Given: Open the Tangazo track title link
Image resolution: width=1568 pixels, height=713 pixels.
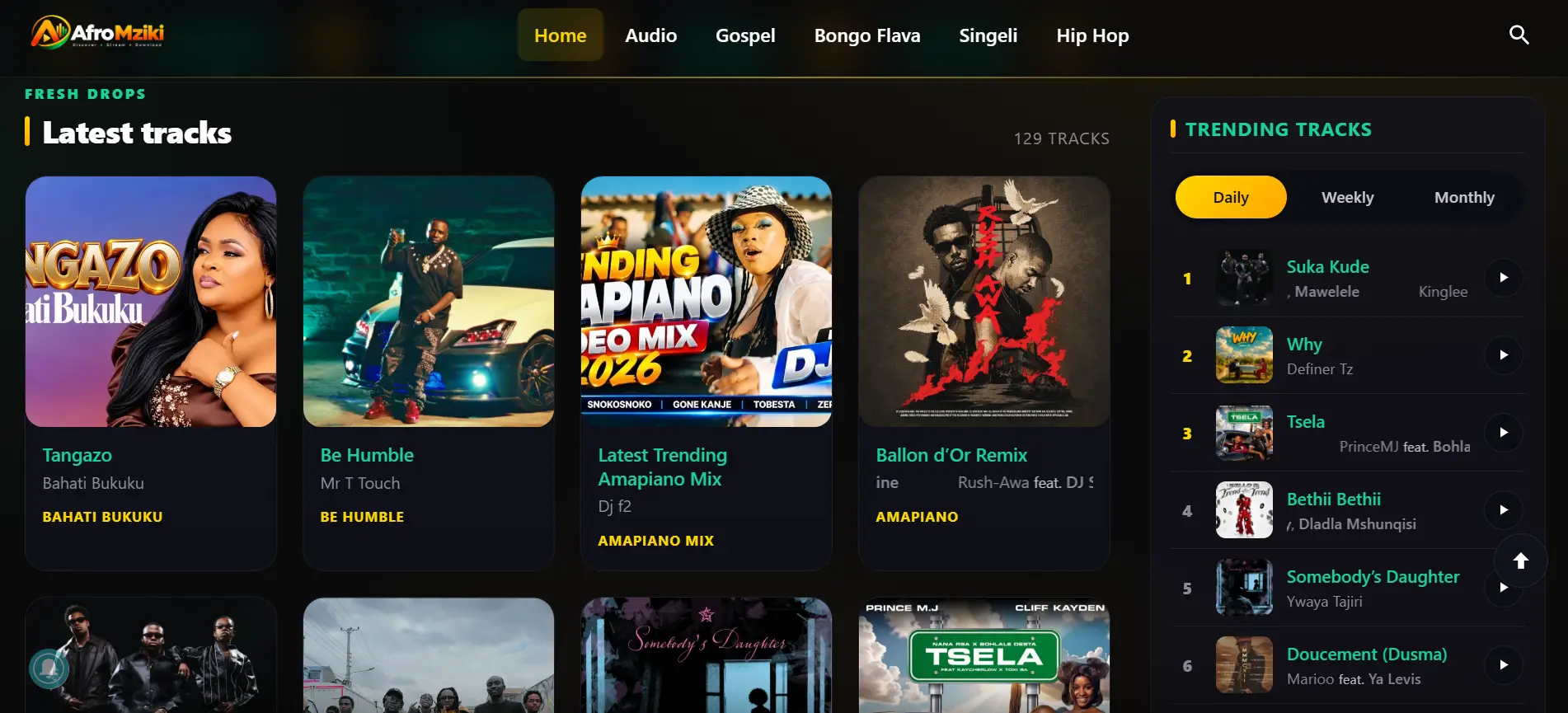Looking at the screenshot, I should point(77,455).
